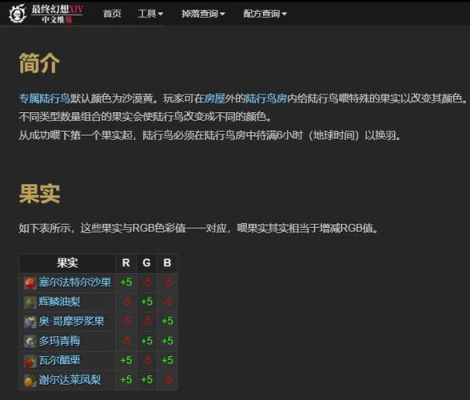
Task: Click the 奥·哥摩罗浆果 fruit icon
Action: 30,322
